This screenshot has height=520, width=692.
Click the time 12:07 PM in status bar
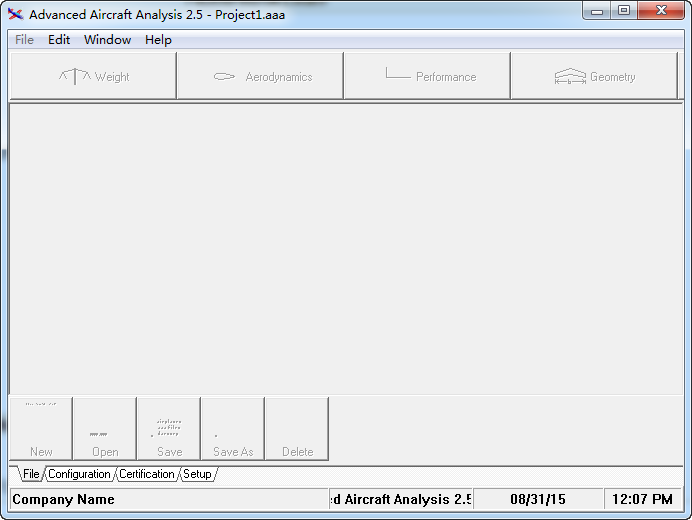[x=642, y=499]
